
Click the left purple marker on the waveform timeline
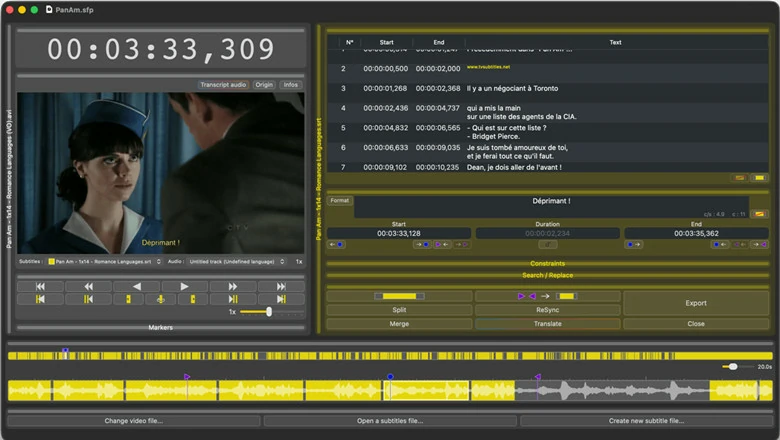pos(187,377)
